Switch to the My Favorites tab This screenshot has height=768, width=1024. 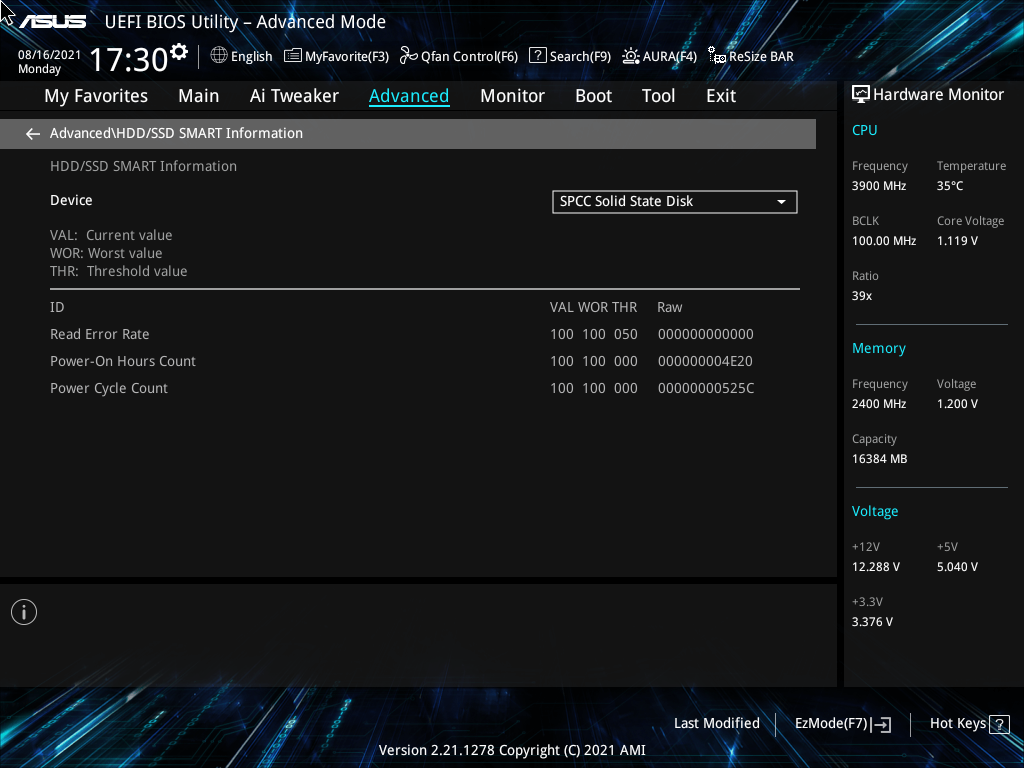click(x=96, y=96)
